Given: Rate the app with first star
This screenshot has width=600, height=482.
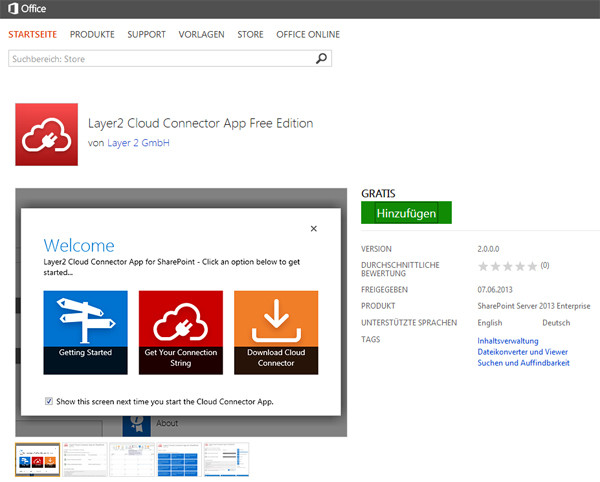Looking at the screenshot, I should [483, 266].
